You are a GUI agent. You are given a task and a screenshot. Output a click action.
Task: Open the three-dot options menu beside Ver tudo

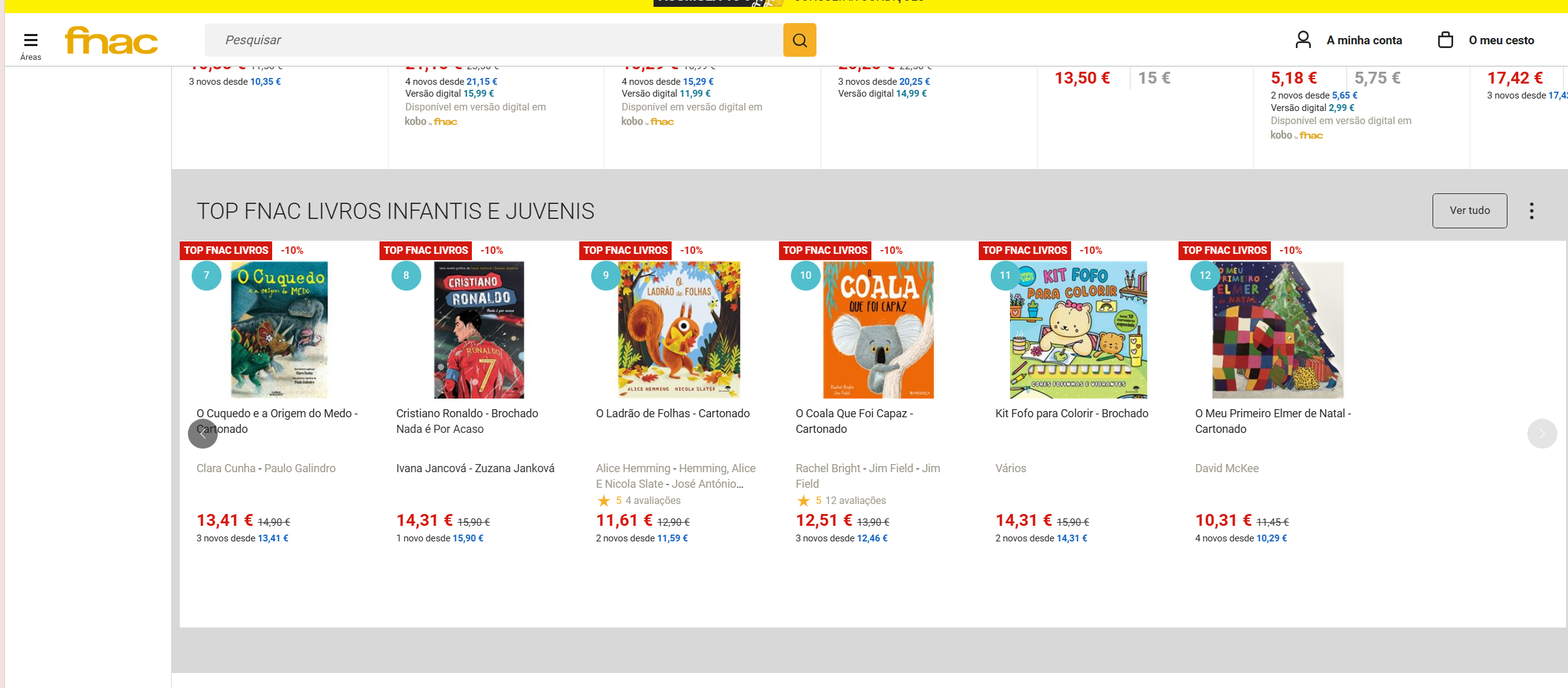(x=1532, y=210)
